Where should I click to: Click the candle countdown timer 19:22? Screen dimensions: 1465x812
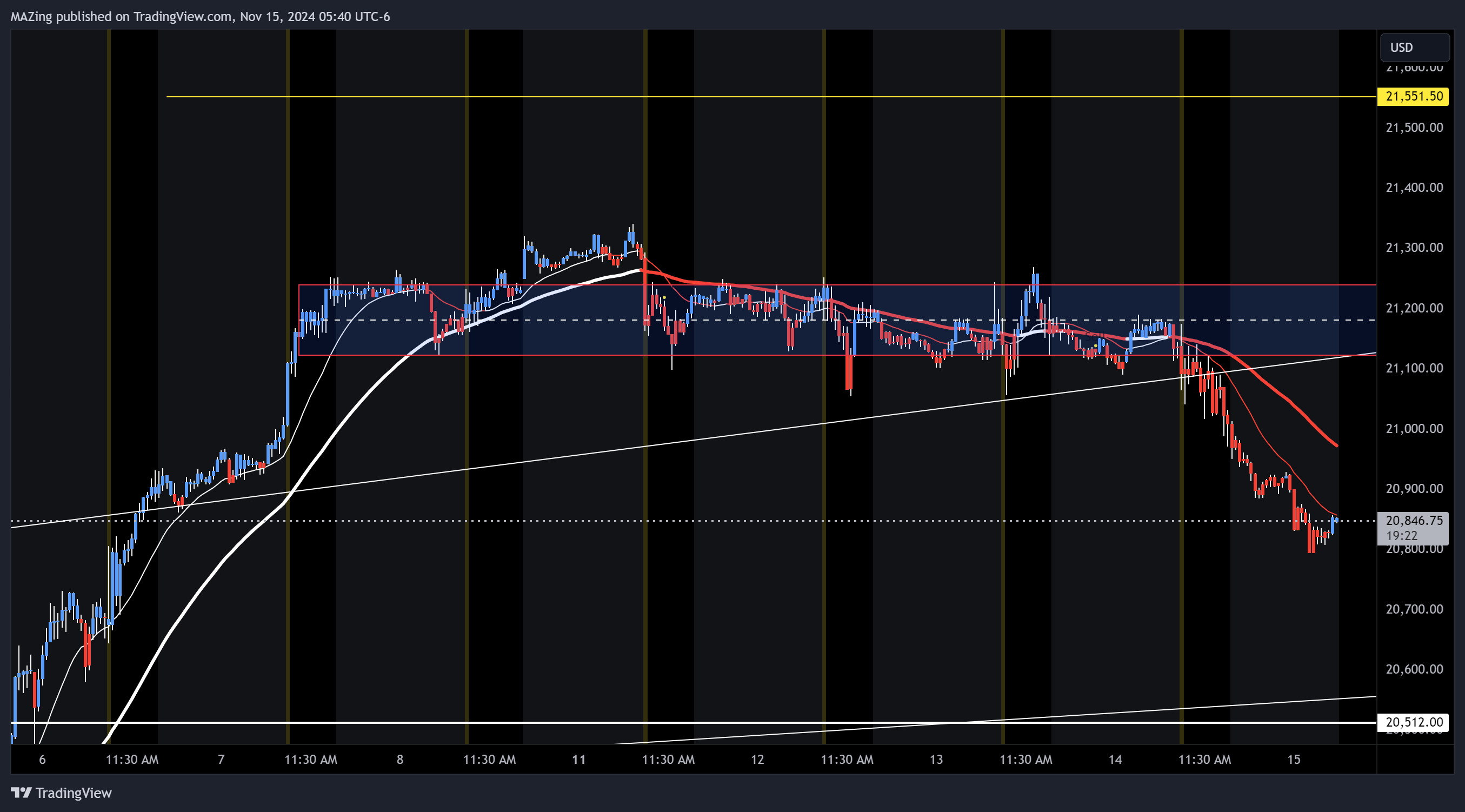[1402, 536]
